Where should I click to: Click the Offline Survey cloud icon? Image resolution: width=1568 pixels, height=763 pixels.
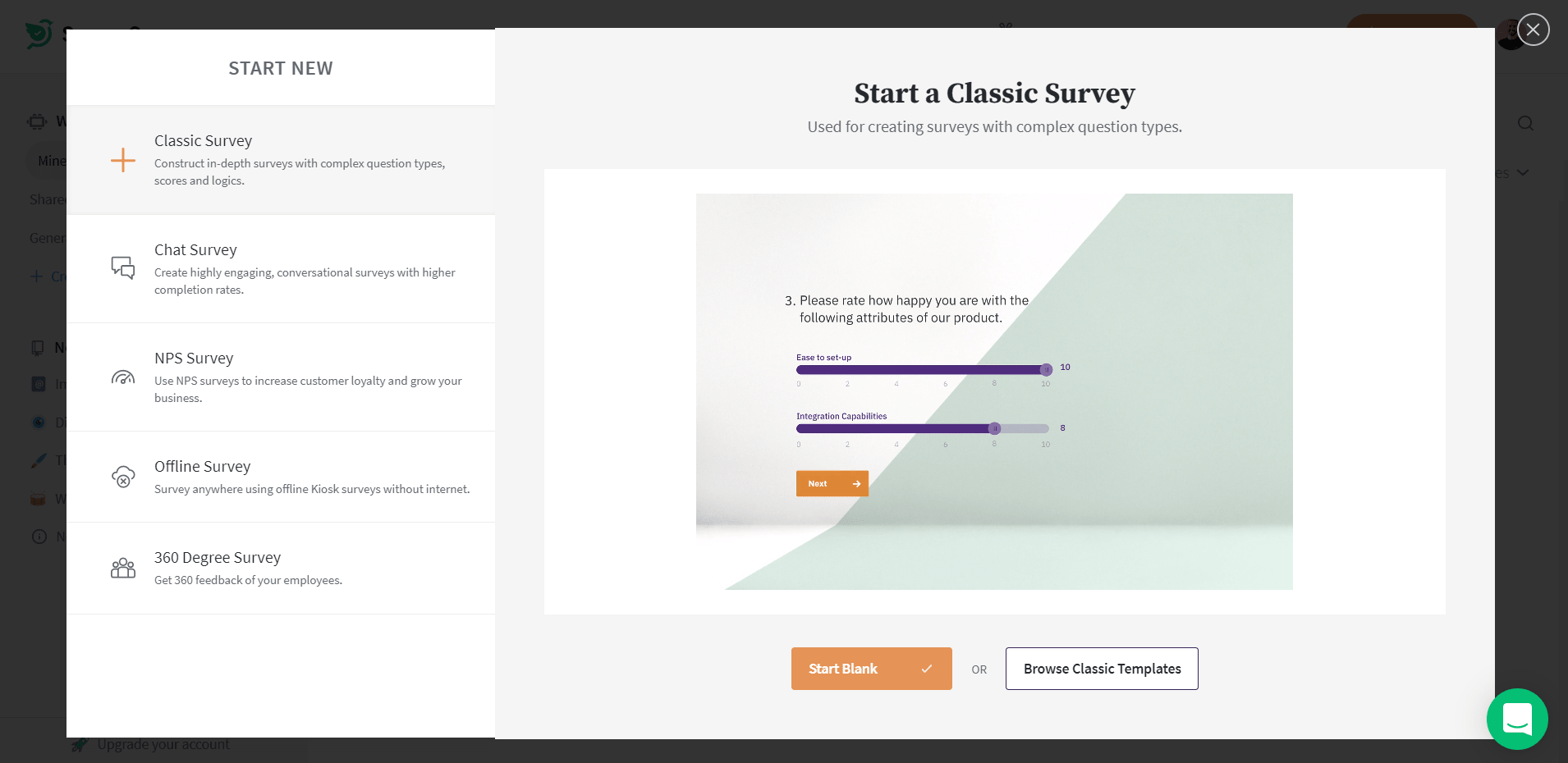(123, 477)
